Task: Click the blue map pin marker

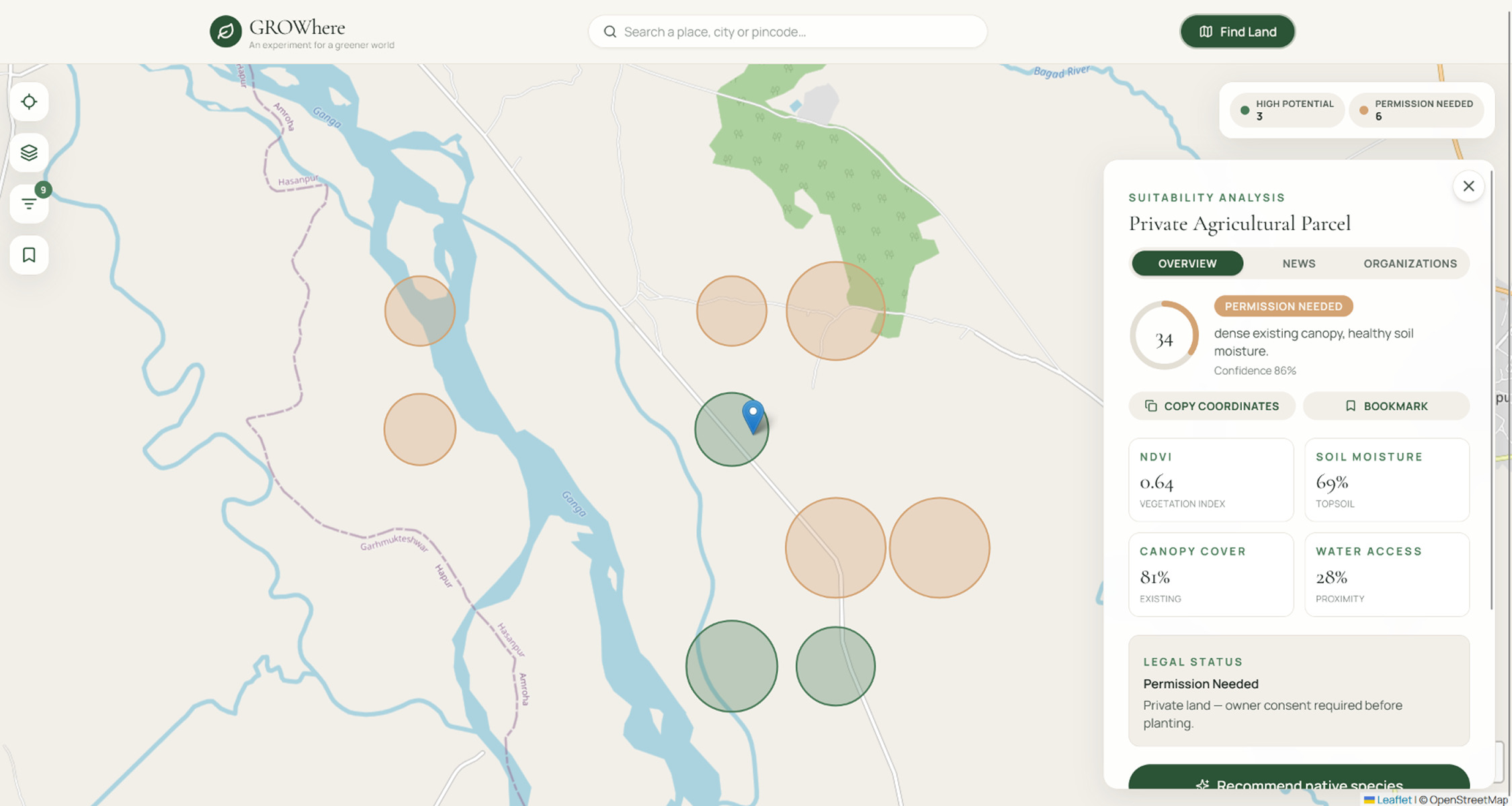Action: tap(753, 416)
